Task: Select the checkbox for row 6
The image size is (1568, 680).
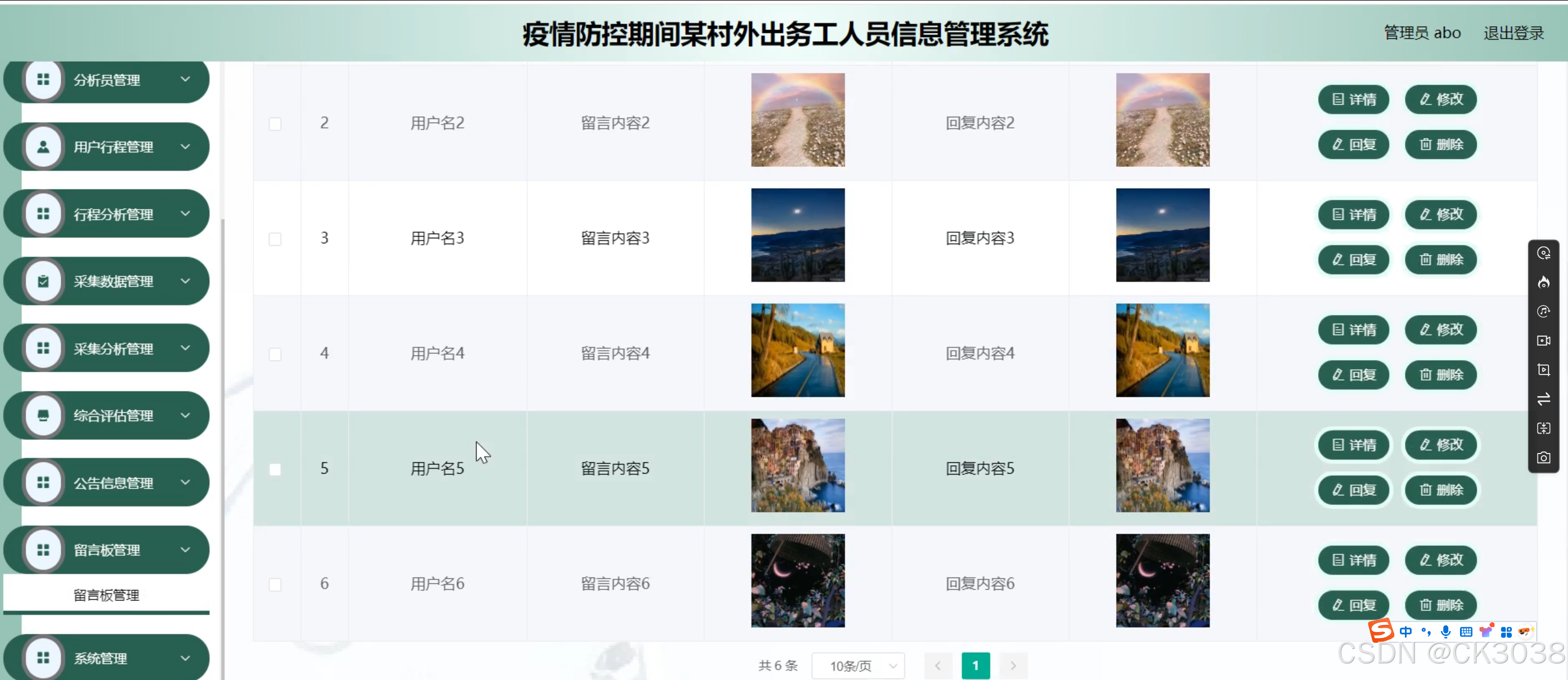Action: (275, 584)
